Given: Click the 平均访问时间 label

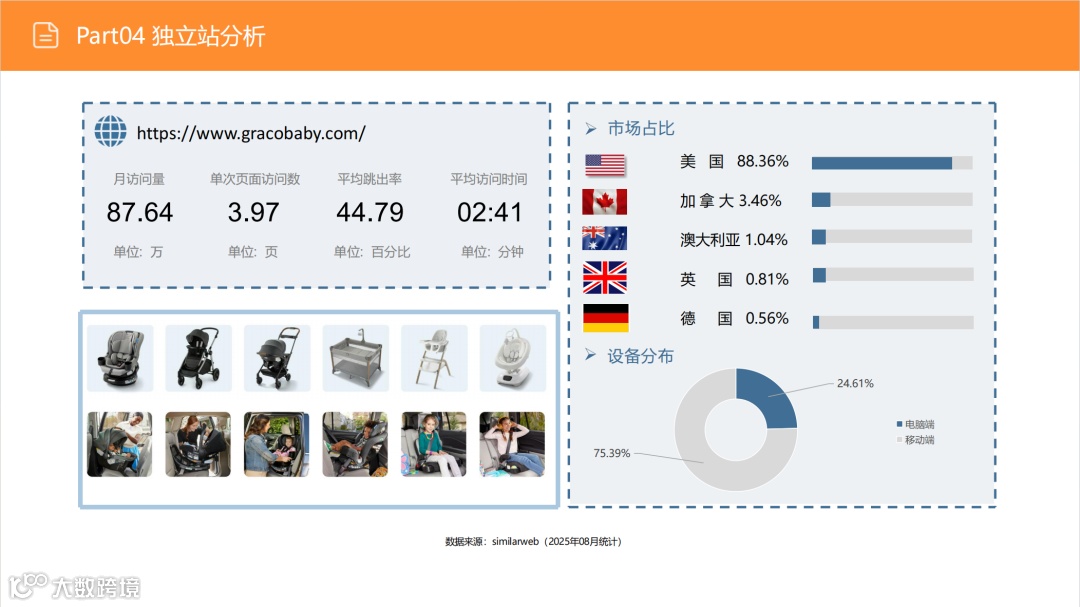Looking at the screenshot, I should point(489,179).
